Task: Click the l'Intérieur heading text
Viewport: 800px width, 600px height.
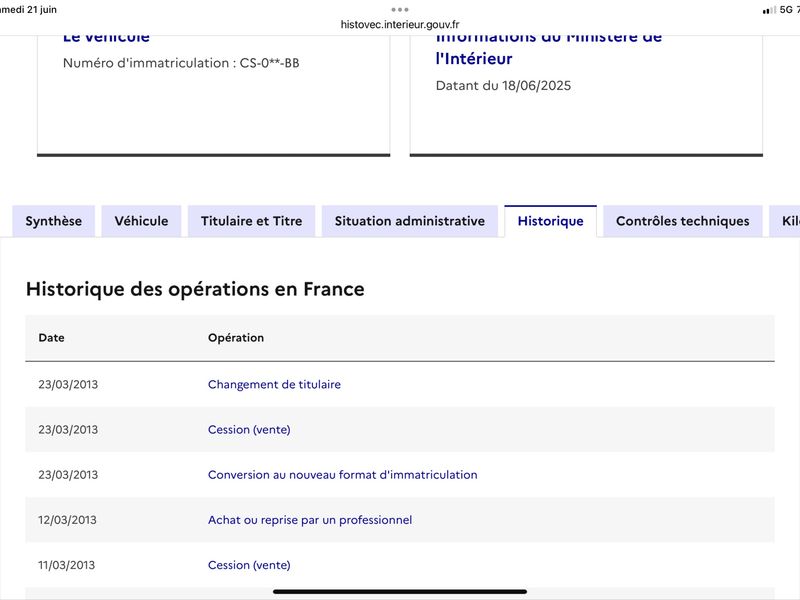Action: pyautogui.click(x=473, y=59)
